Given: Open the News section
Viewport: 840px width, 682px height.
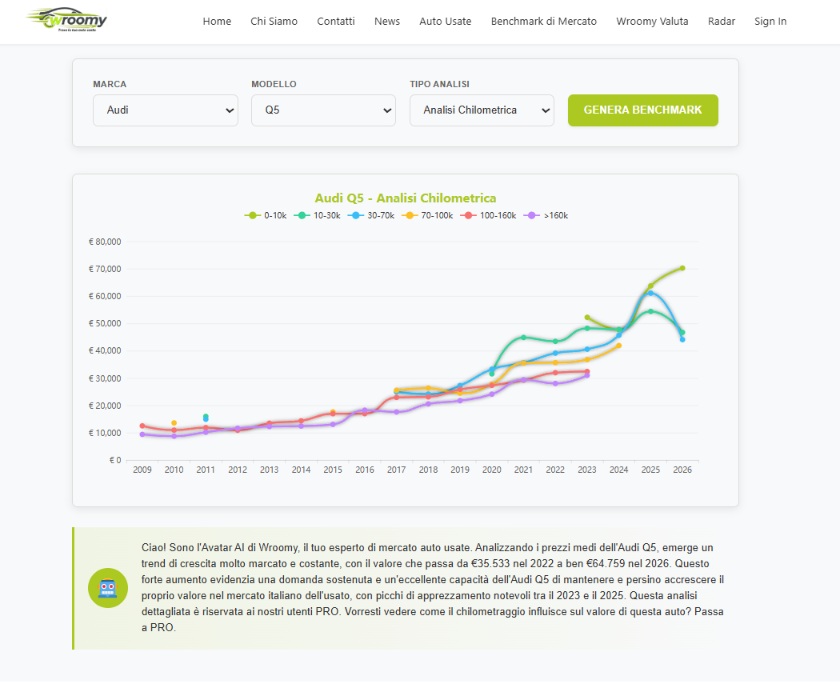Looking at the screenshot, I should pyautogui.click(x=387, y=21).
